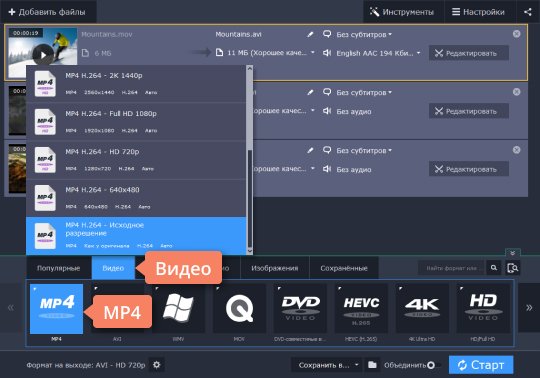This screenshot has width=540, height=378.
Task: Expand the third file's quality dropdown arrow
Action: click(313, 168)
